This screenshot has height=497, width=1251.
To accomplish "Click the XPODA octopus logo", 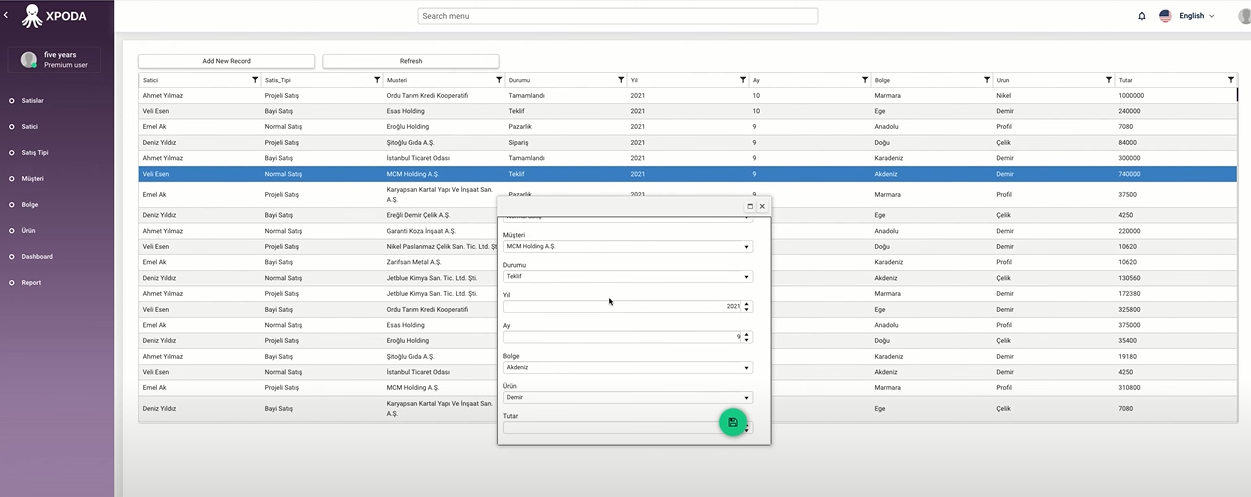I will (x=32, y=16).
